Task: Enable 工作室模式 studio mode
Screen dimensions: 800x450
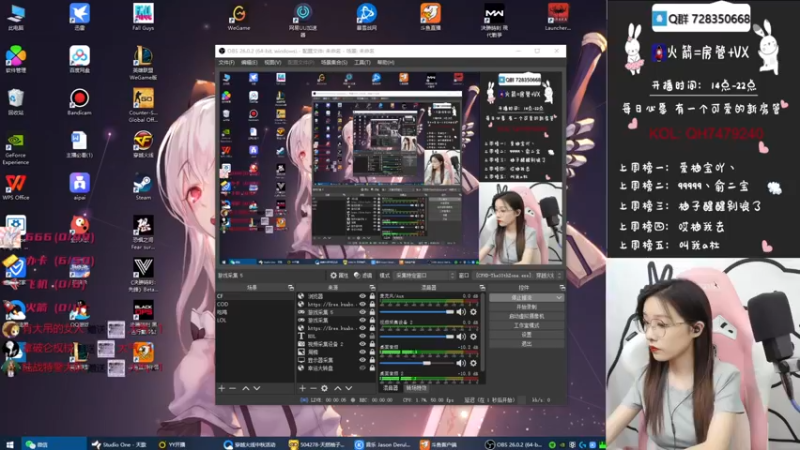Action: [x=527, y=325]
